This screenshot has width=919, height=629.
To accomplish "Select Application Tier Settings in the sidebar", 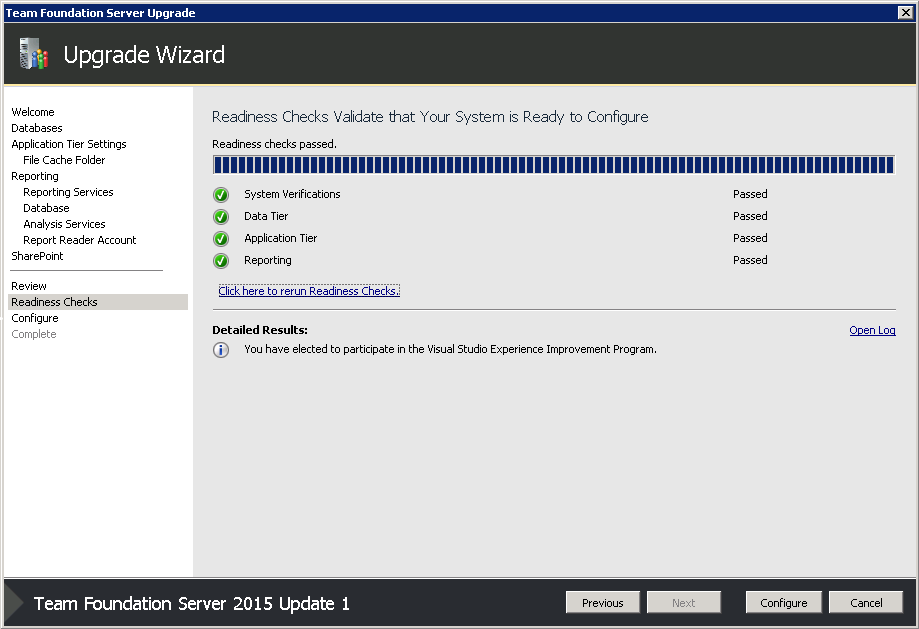I will tap(69, 144).
